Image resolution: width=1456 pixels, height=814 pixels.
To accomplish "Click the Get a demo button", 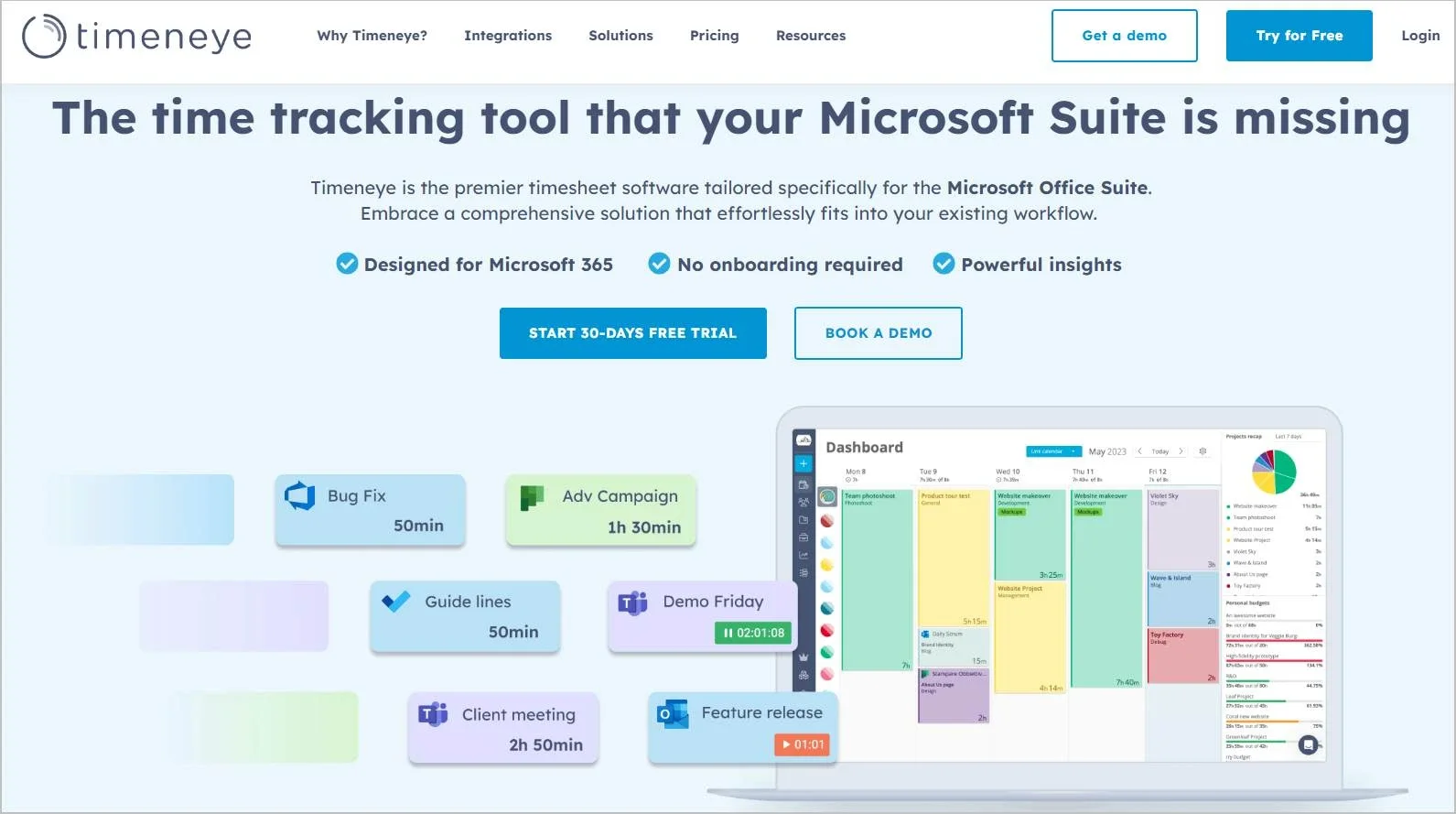I will click(1124, 36).
